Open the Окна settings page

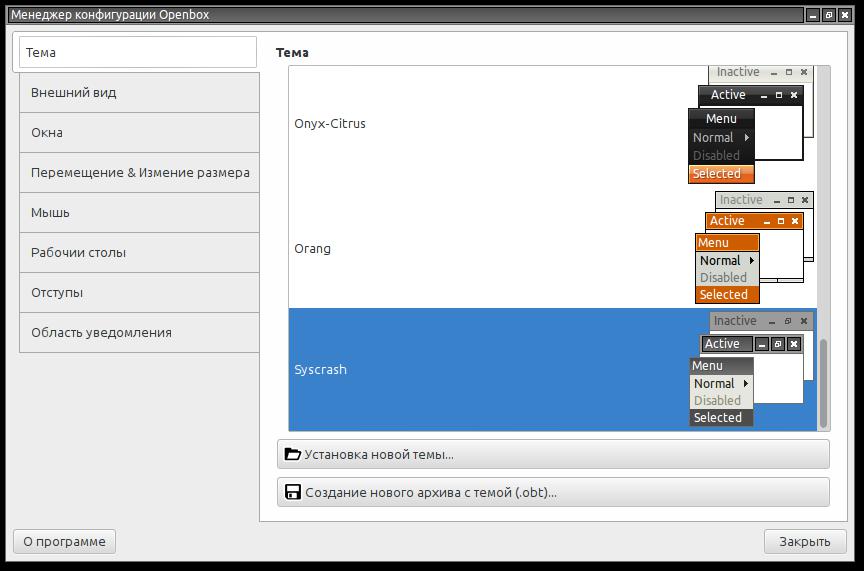pyautogui.click(x=139, y=133)
